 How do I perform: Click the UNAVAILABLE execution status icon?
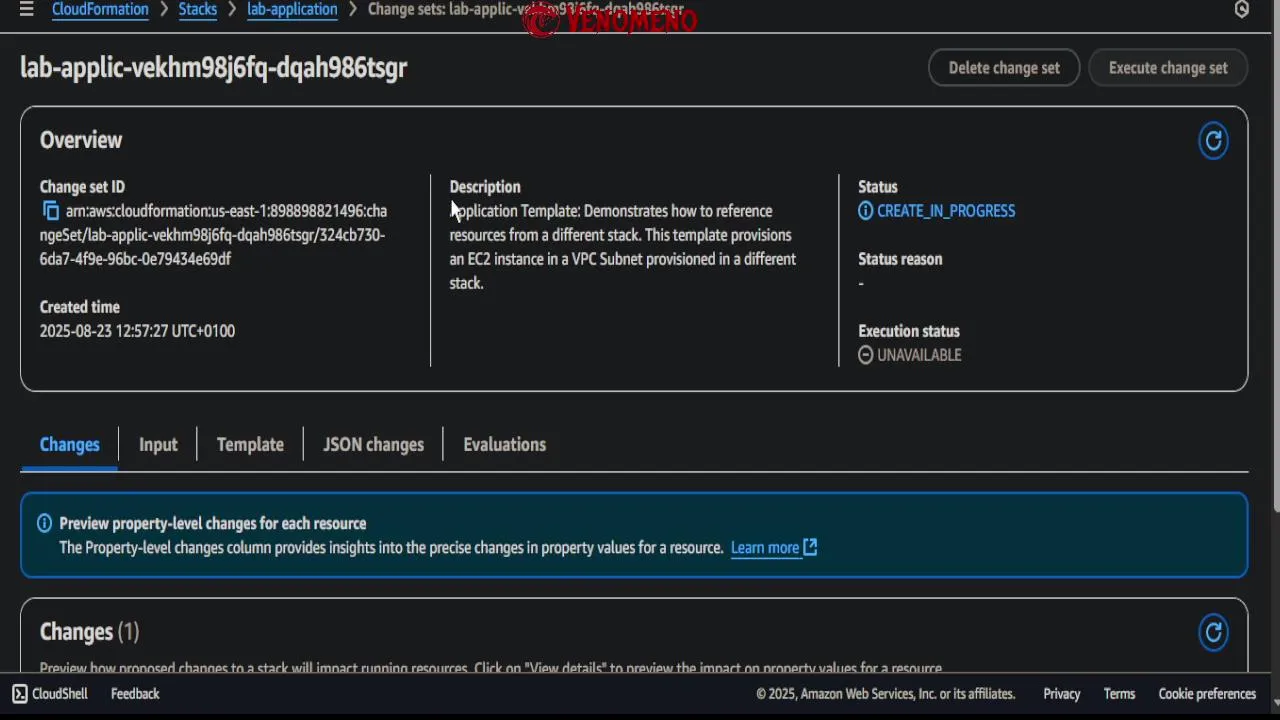tap(865, 355)
